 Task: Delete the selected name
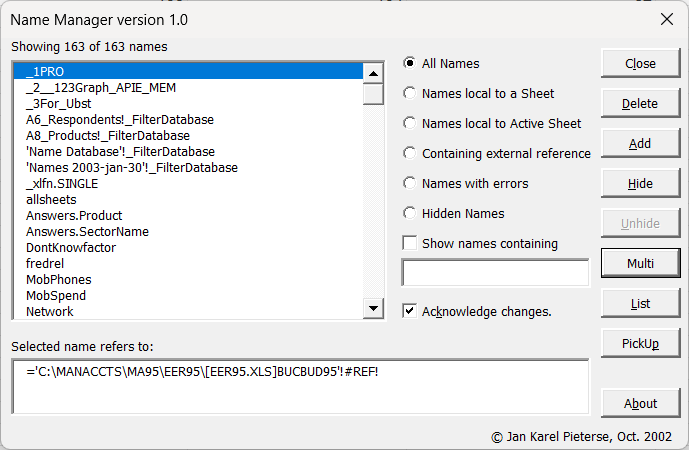pyautogui.click(x=640, y=103)
